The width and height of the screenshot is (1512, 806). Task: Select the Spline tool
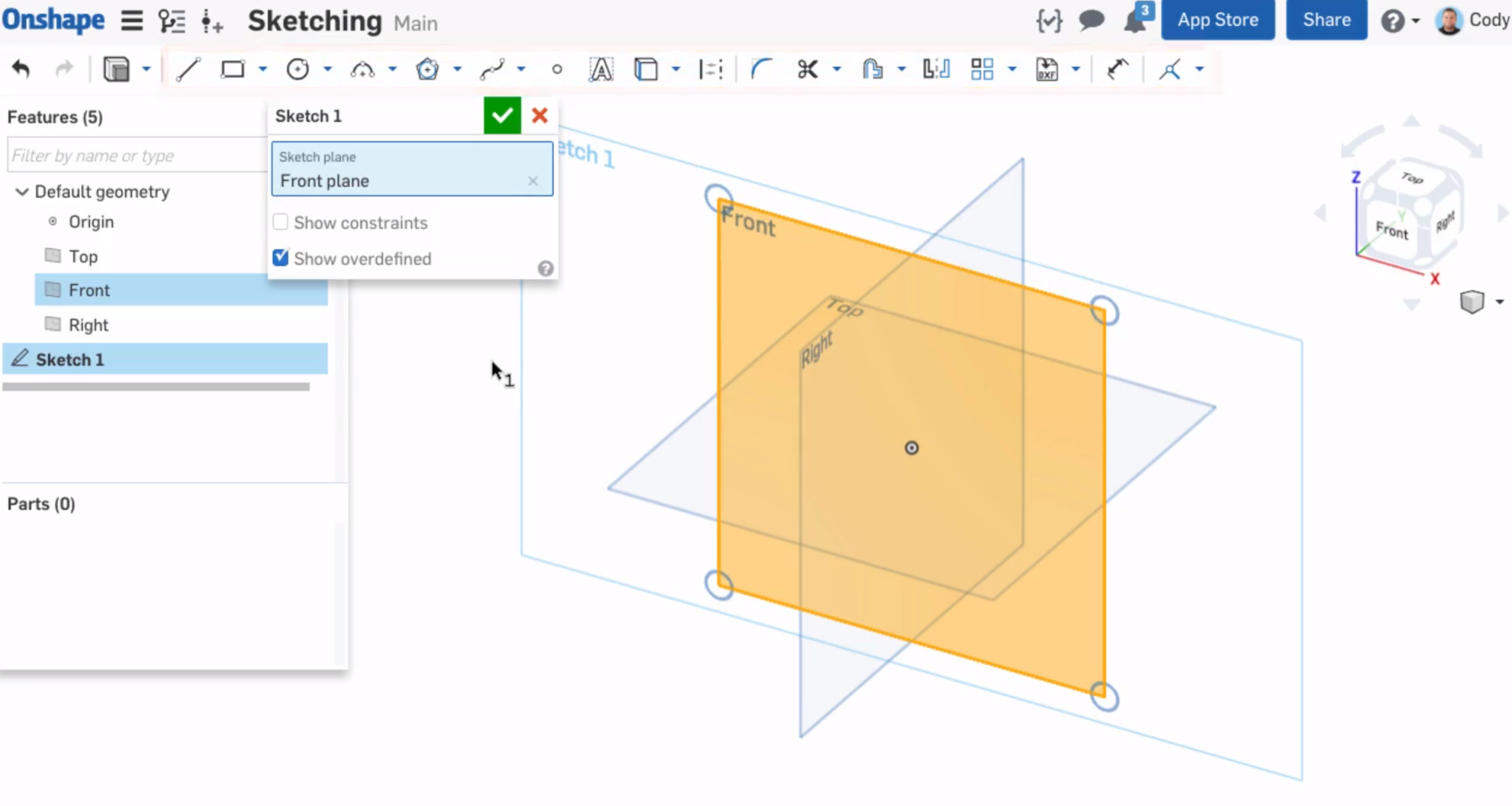pyautogui.click(x=492, y=69)
